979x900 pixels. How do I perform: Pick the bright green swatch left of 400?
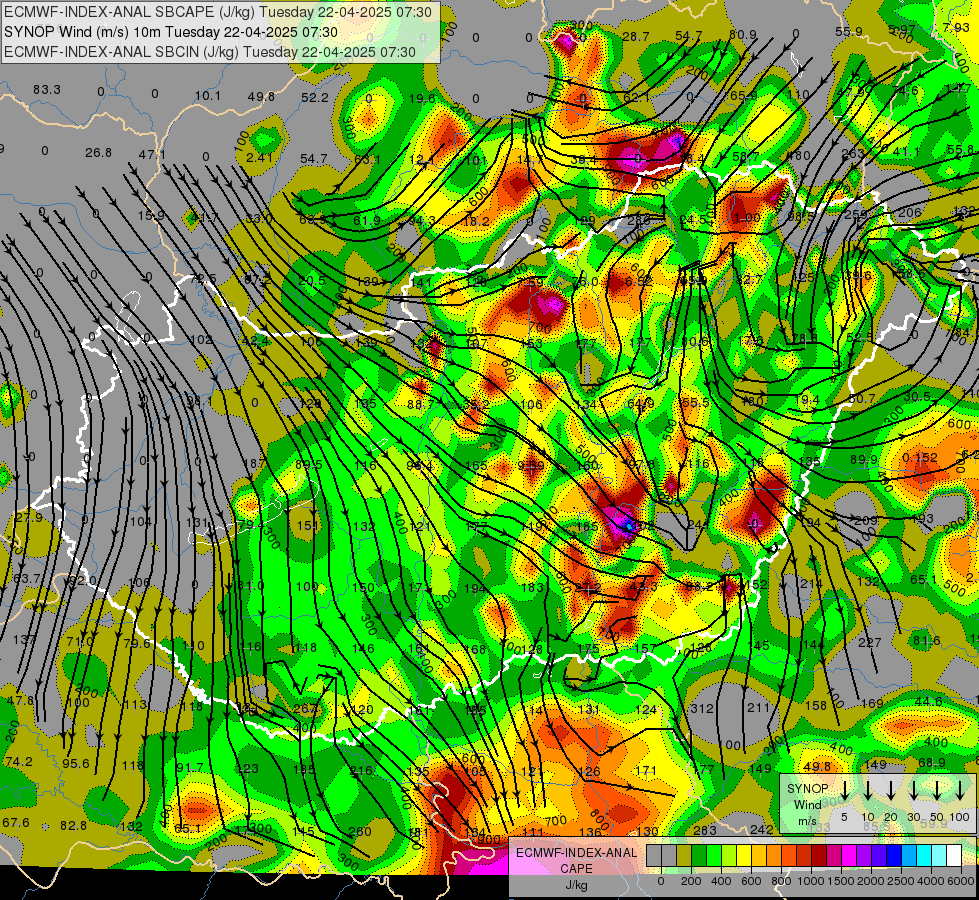tap(714, 856)
